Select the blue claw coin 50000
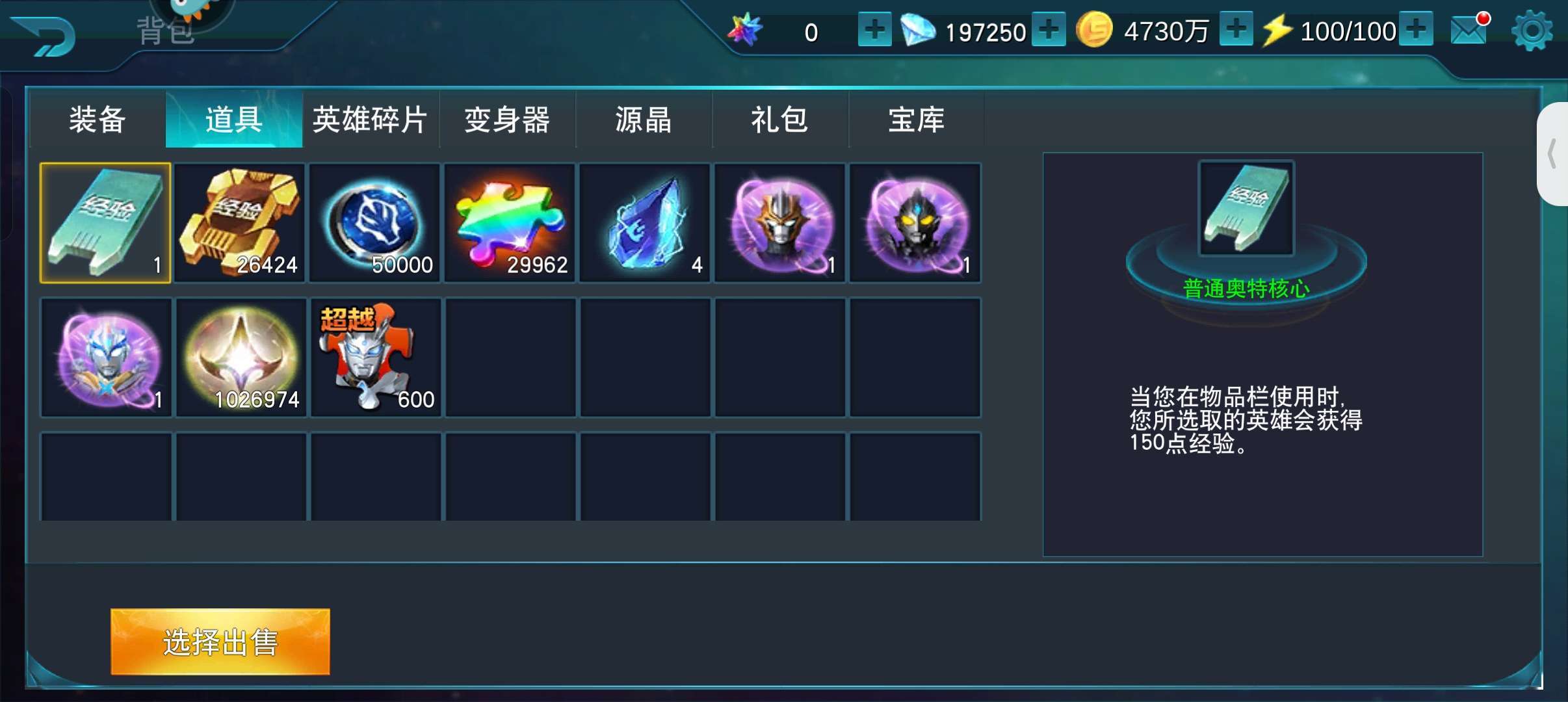1568x702 pixels. 374,223
